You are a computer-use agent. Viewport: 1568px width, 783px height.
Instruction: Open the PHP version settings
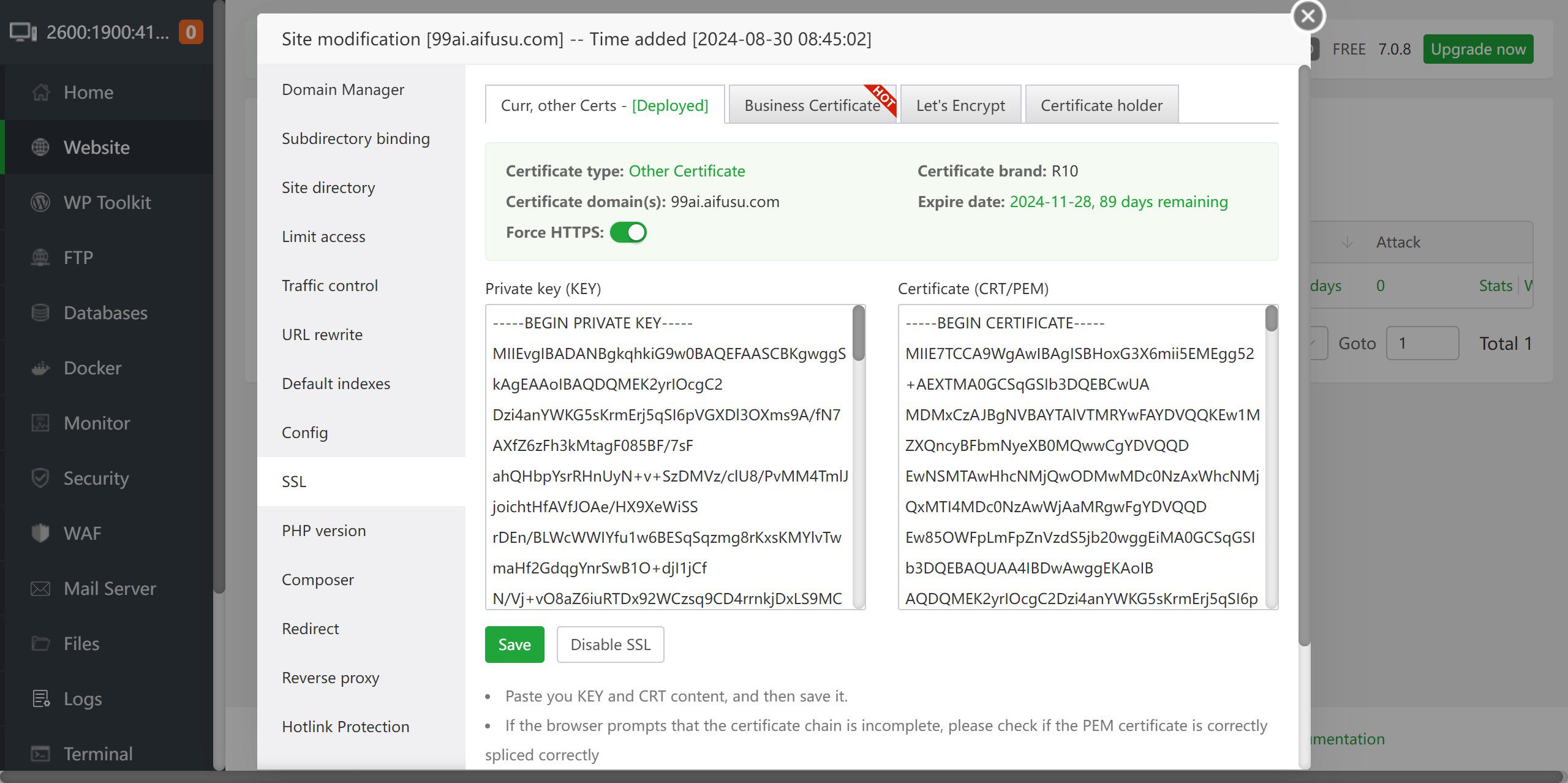click(x=323, y=530)
